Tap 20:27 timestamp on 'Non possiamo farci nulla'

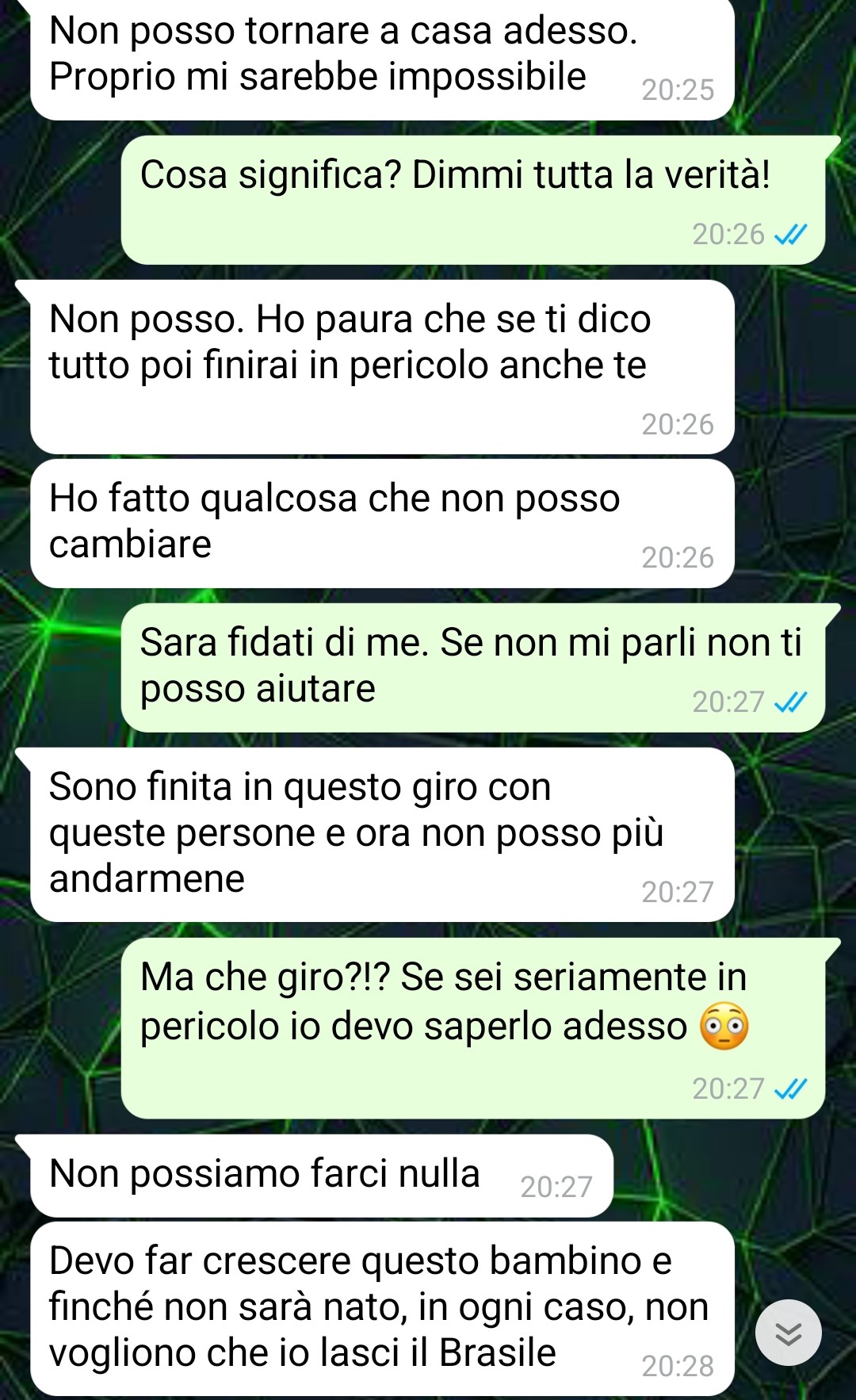point(556,1187)
